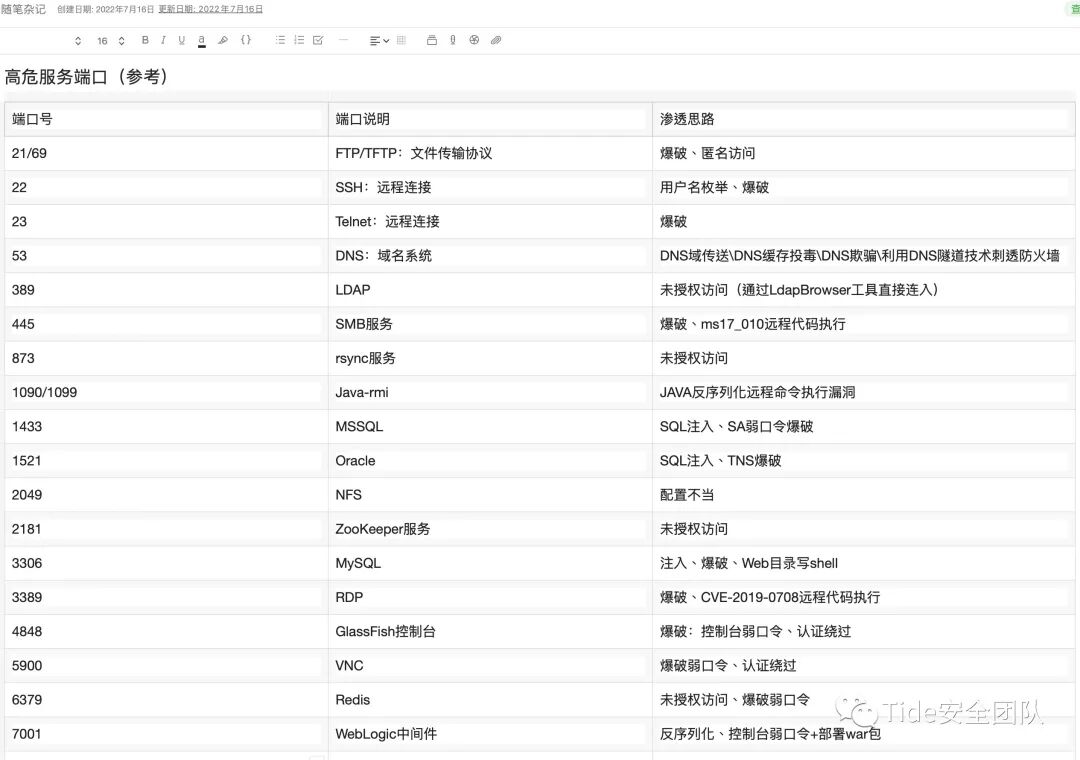Attach a file with the paperclip icon

pos(496,40)
